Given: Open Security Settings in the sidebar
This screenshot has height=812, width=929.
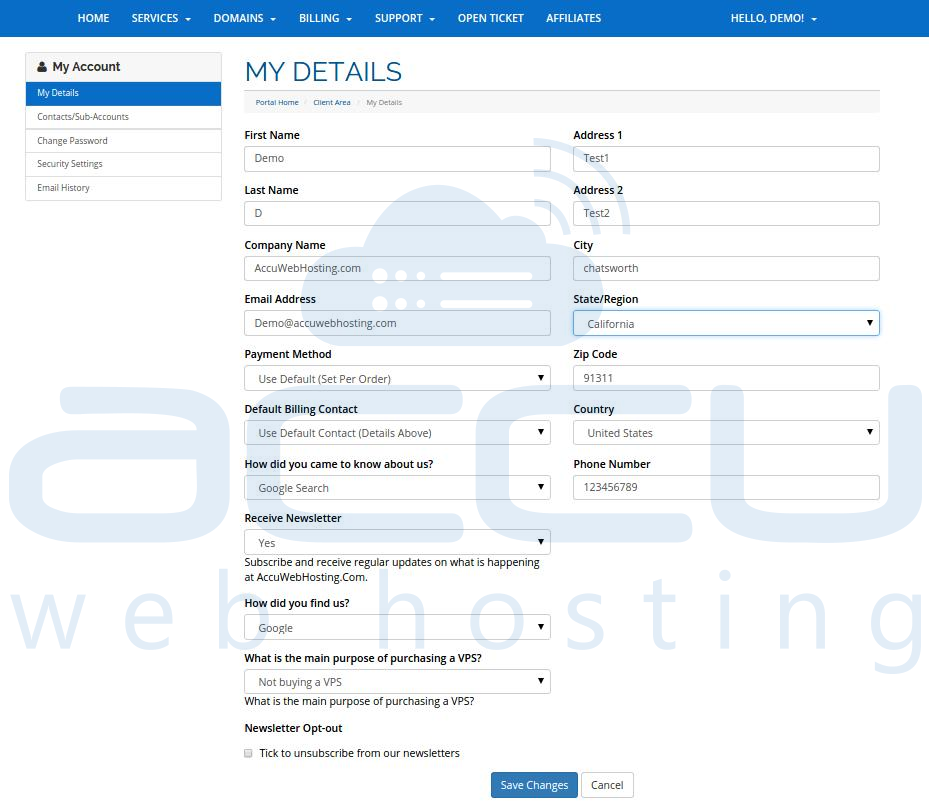Looking at the screenshot, I should point(123,164).
